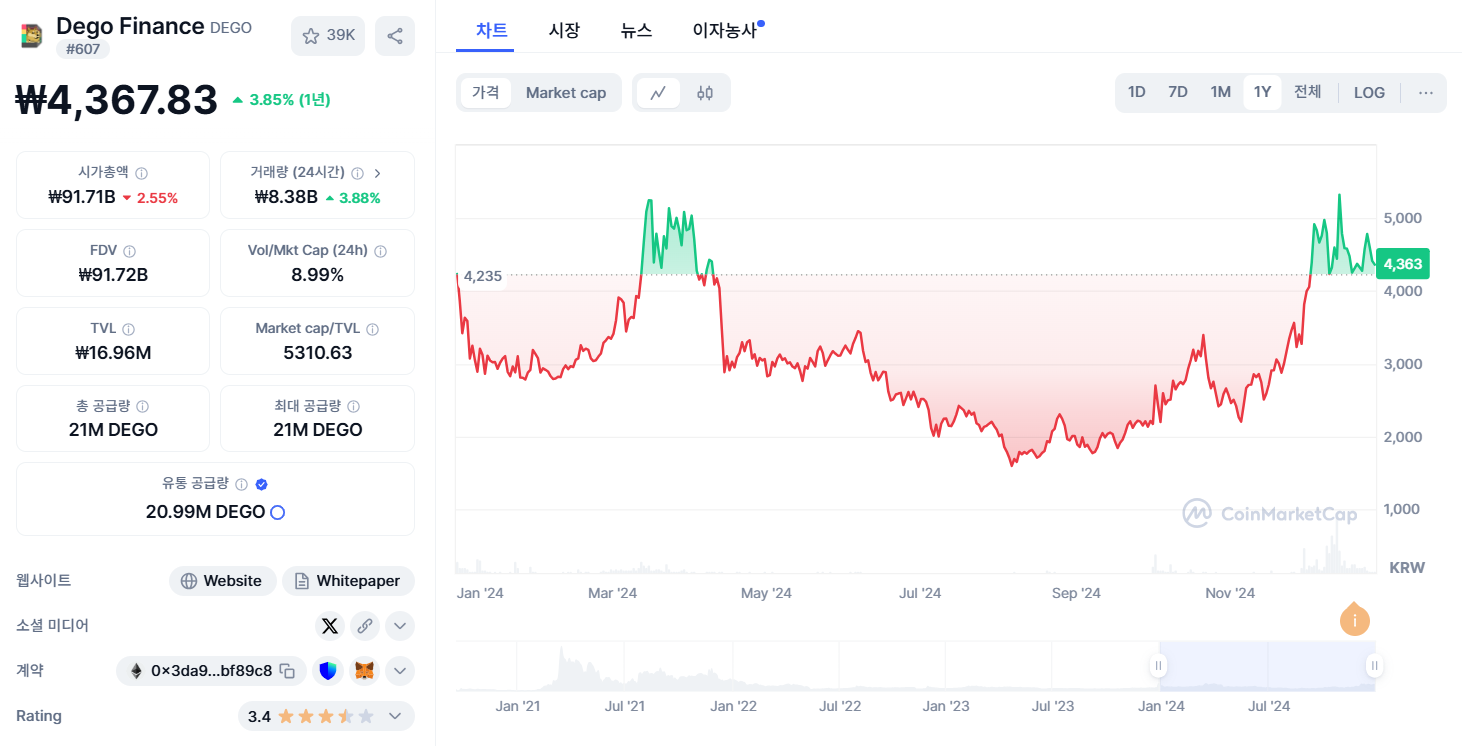Toggle LOG scale on chart
1462x746 pixels.
pos(1369,93)
